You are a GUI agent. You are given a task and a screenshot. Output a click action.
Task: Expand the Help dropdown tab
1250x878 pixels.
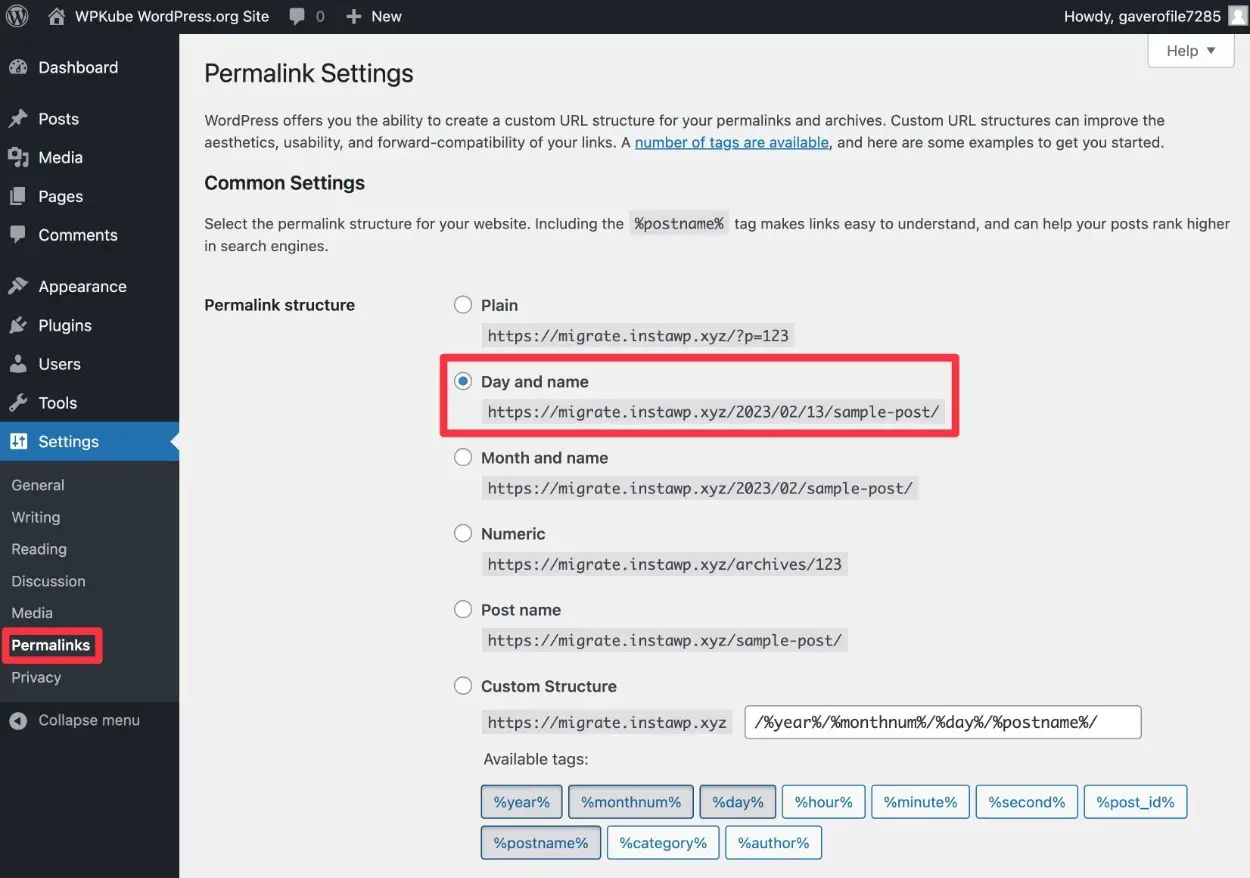[x=1190, y=51]
